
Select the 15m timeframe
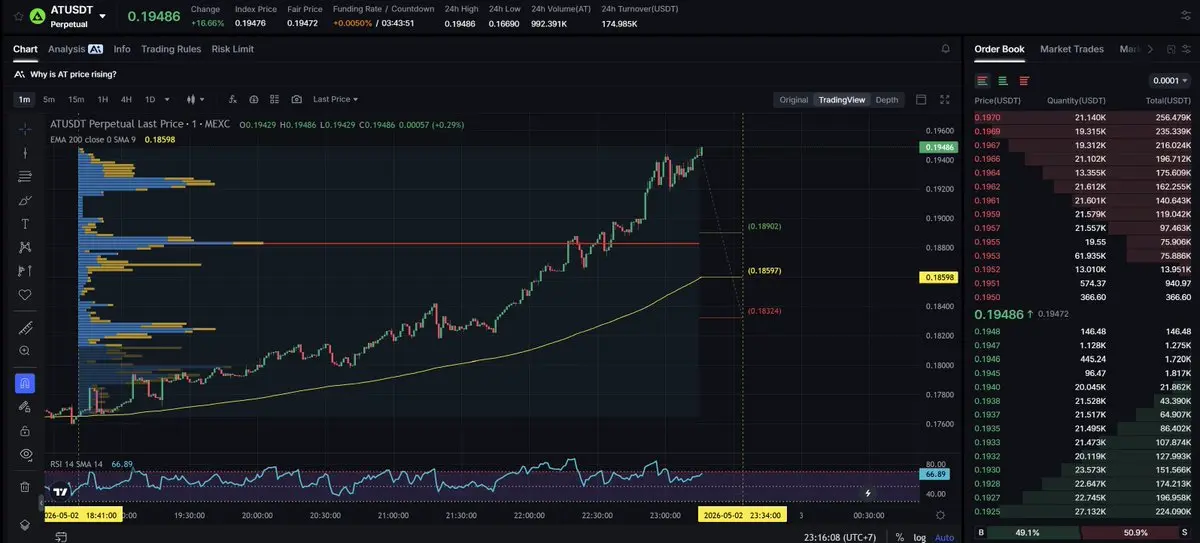coord(76,99)
